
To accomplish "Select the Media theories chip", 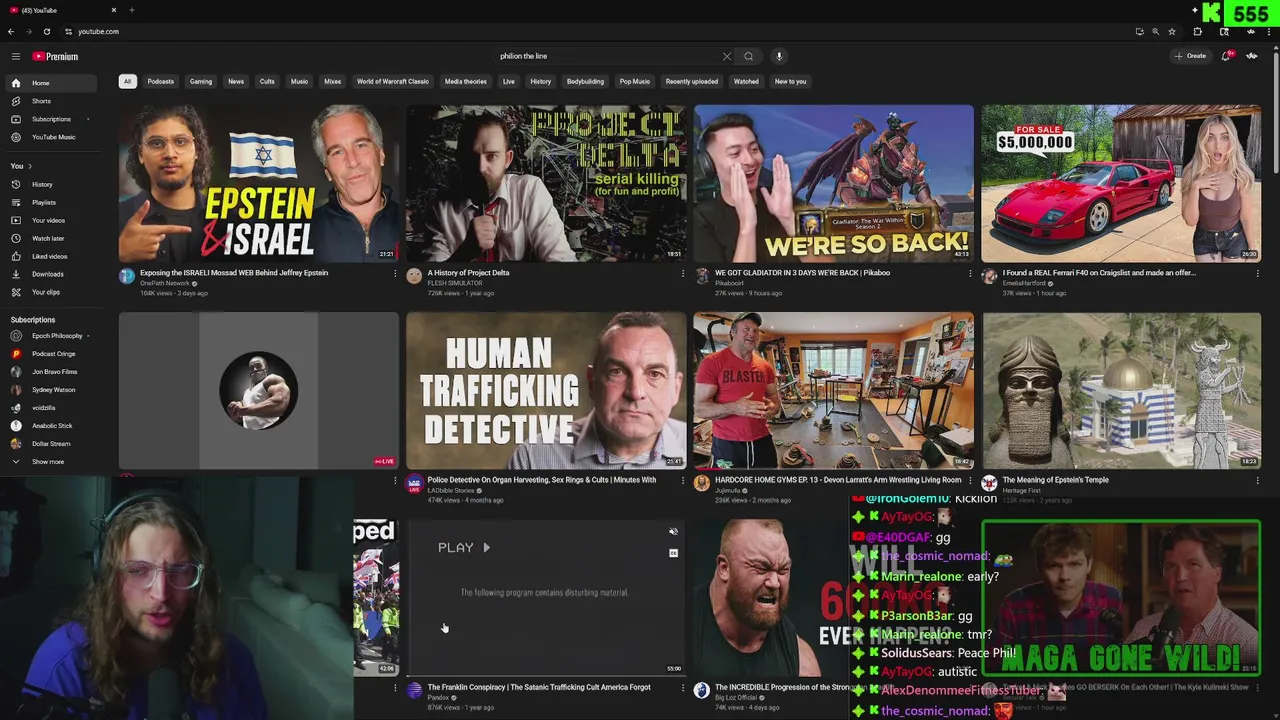I will click(x=466, y=81).
